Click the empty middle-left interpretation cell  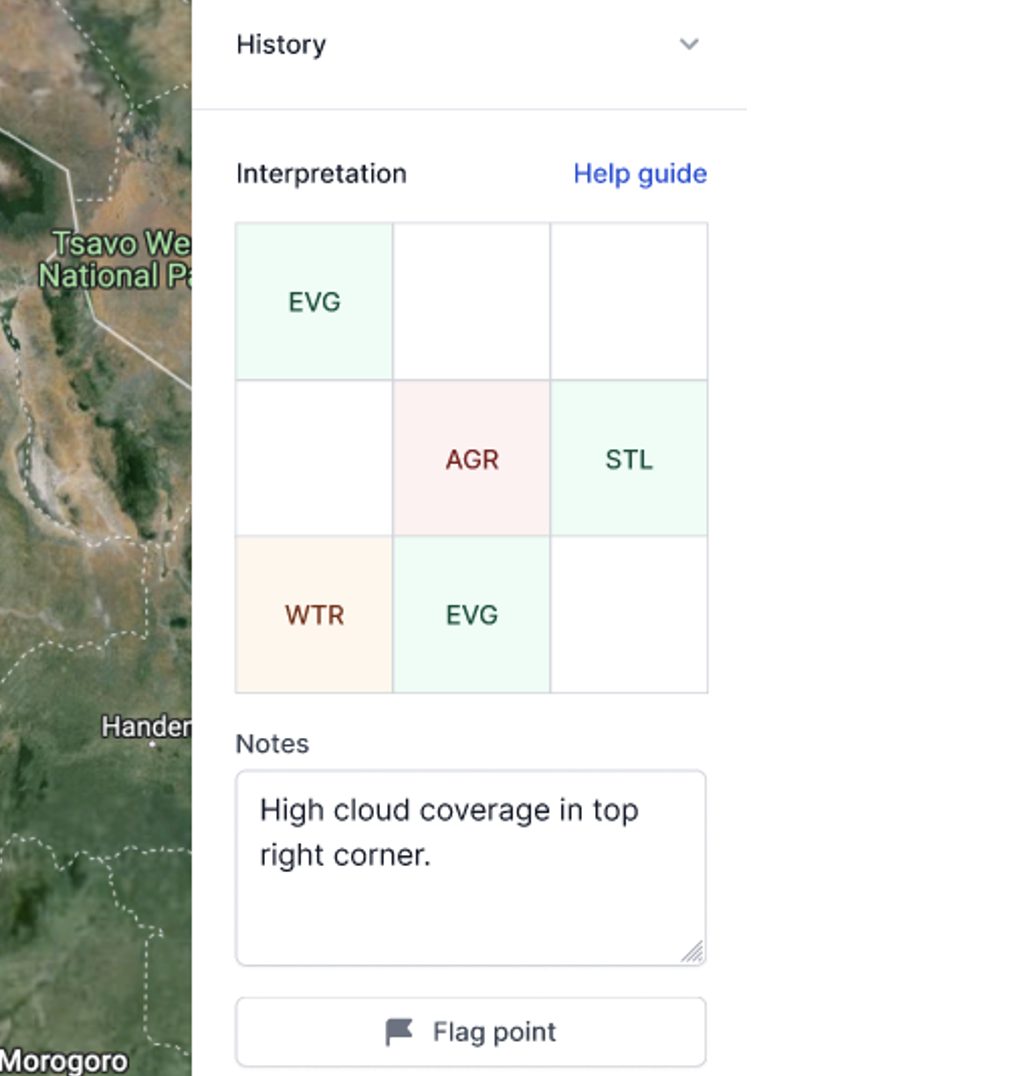314,459
